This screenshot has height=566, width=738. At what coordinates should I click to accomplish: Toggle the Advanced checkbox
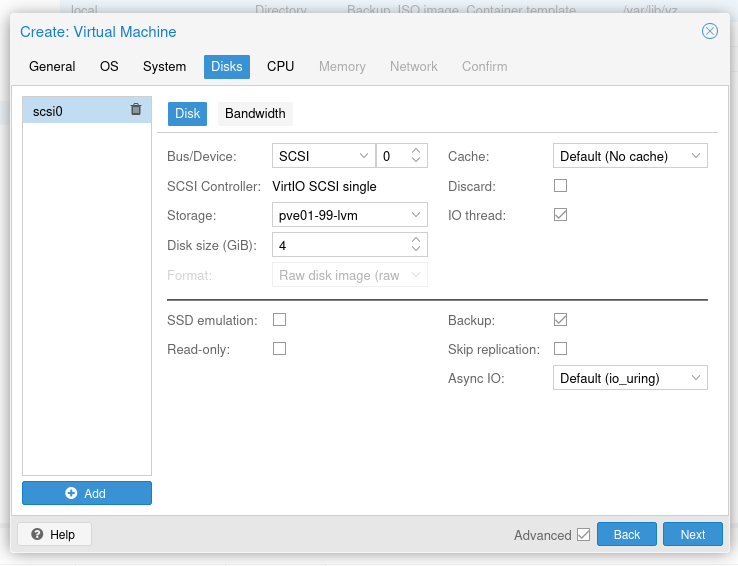point(583,534)
